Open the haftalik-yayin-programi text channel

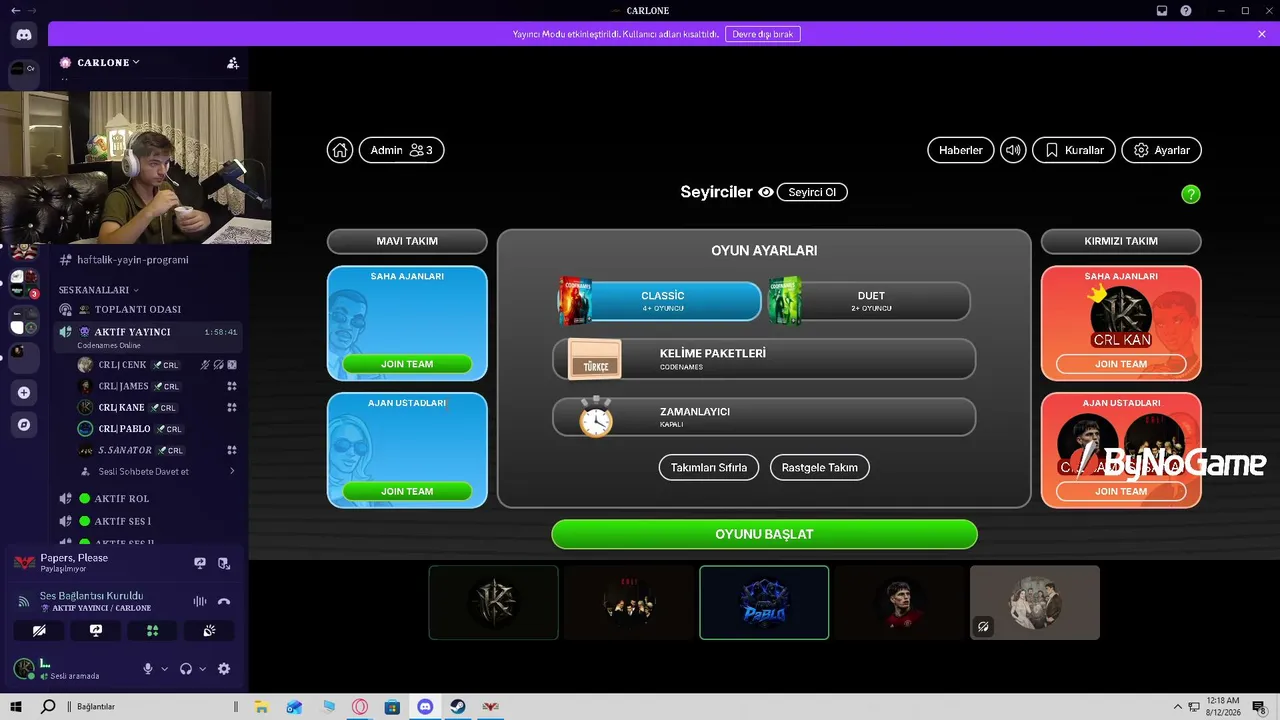tap(147, 260)
